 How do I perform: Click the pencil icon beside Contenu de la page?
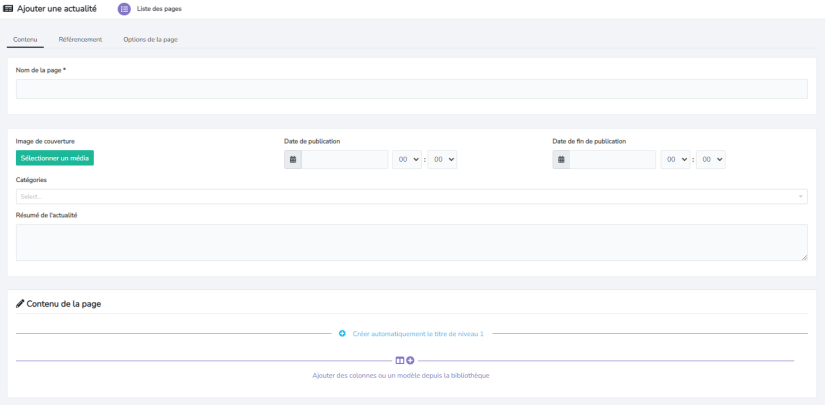[20, 303]
